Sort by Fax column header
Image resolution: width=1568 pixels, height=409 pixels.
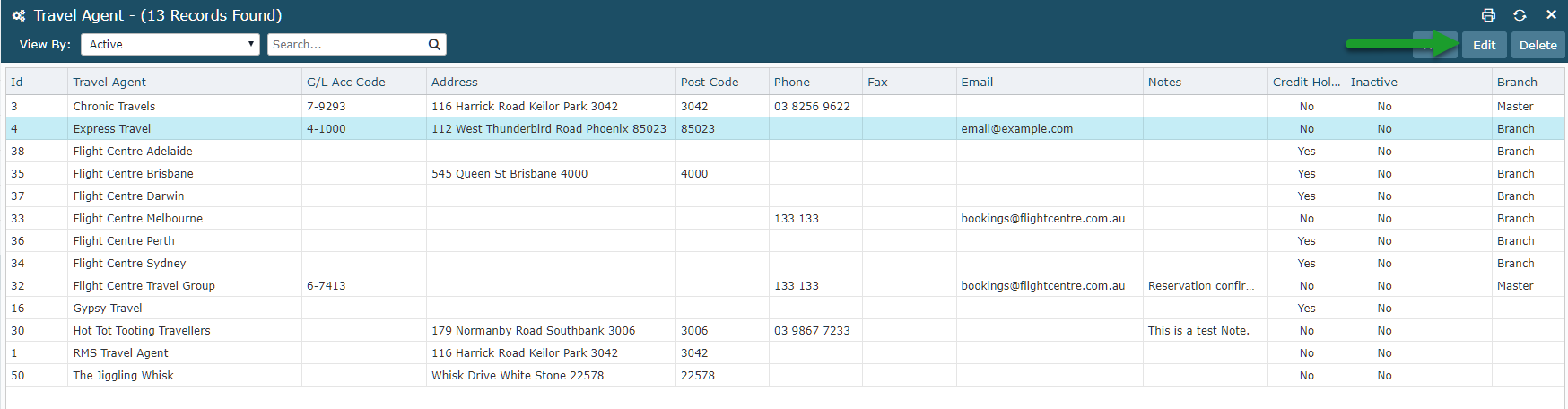(x=909, y=82)
